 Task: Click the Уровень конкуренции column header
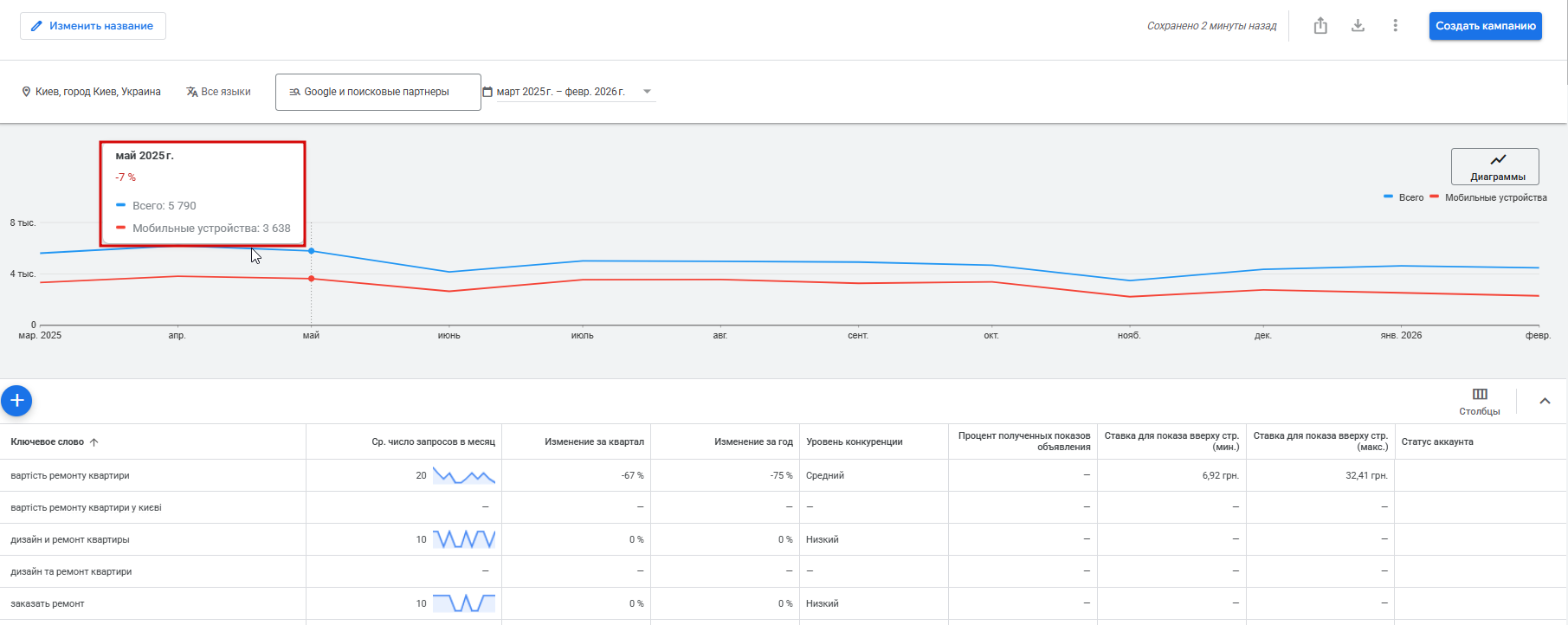click(x=854, y=441)
